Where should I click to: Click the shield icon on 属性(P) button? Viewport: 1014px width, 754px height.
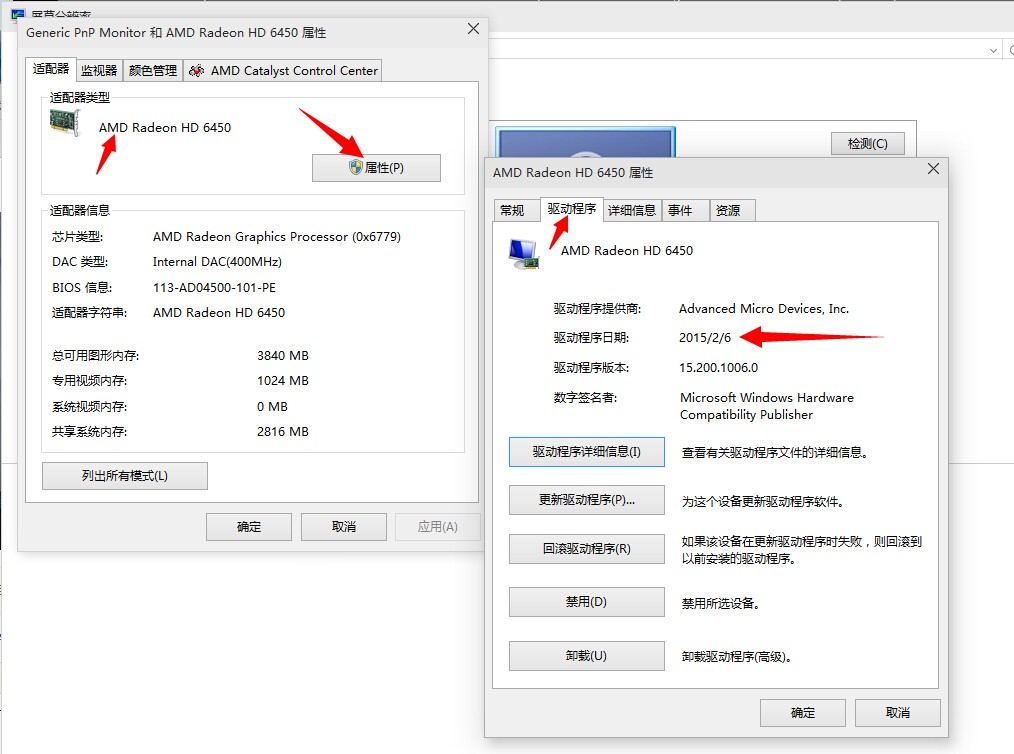[x=356, y=167]
